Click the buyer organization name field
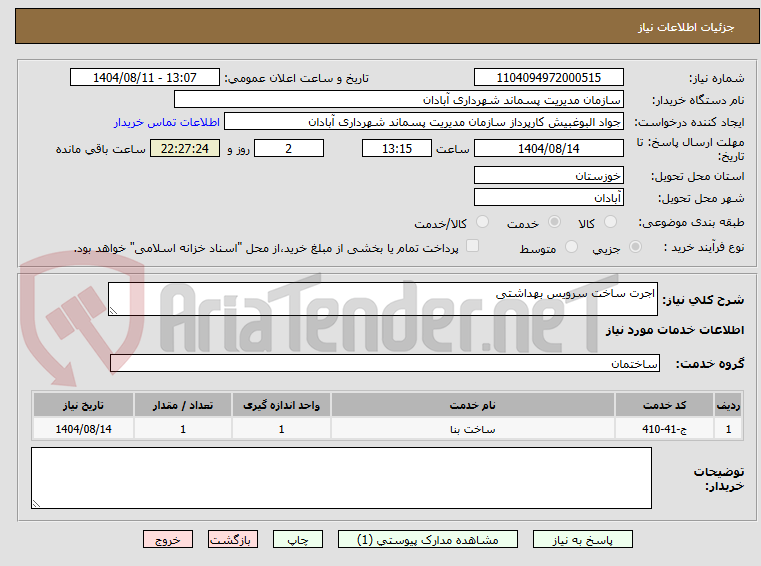The image size is (761, 566). point(398,100)
